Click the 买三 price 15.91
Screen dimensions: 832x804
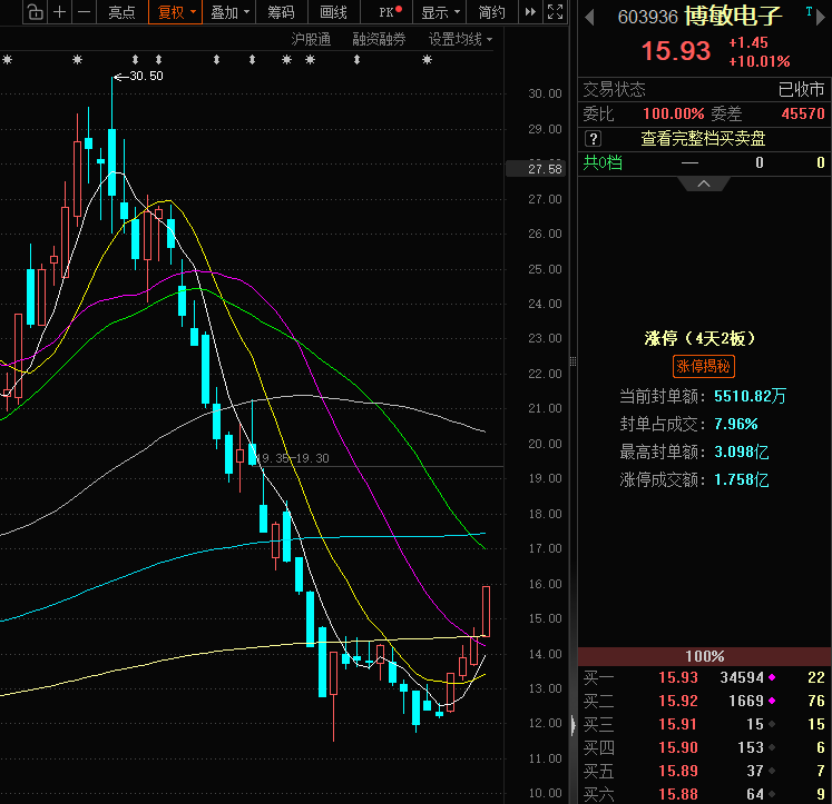click(x=678, y=724)
